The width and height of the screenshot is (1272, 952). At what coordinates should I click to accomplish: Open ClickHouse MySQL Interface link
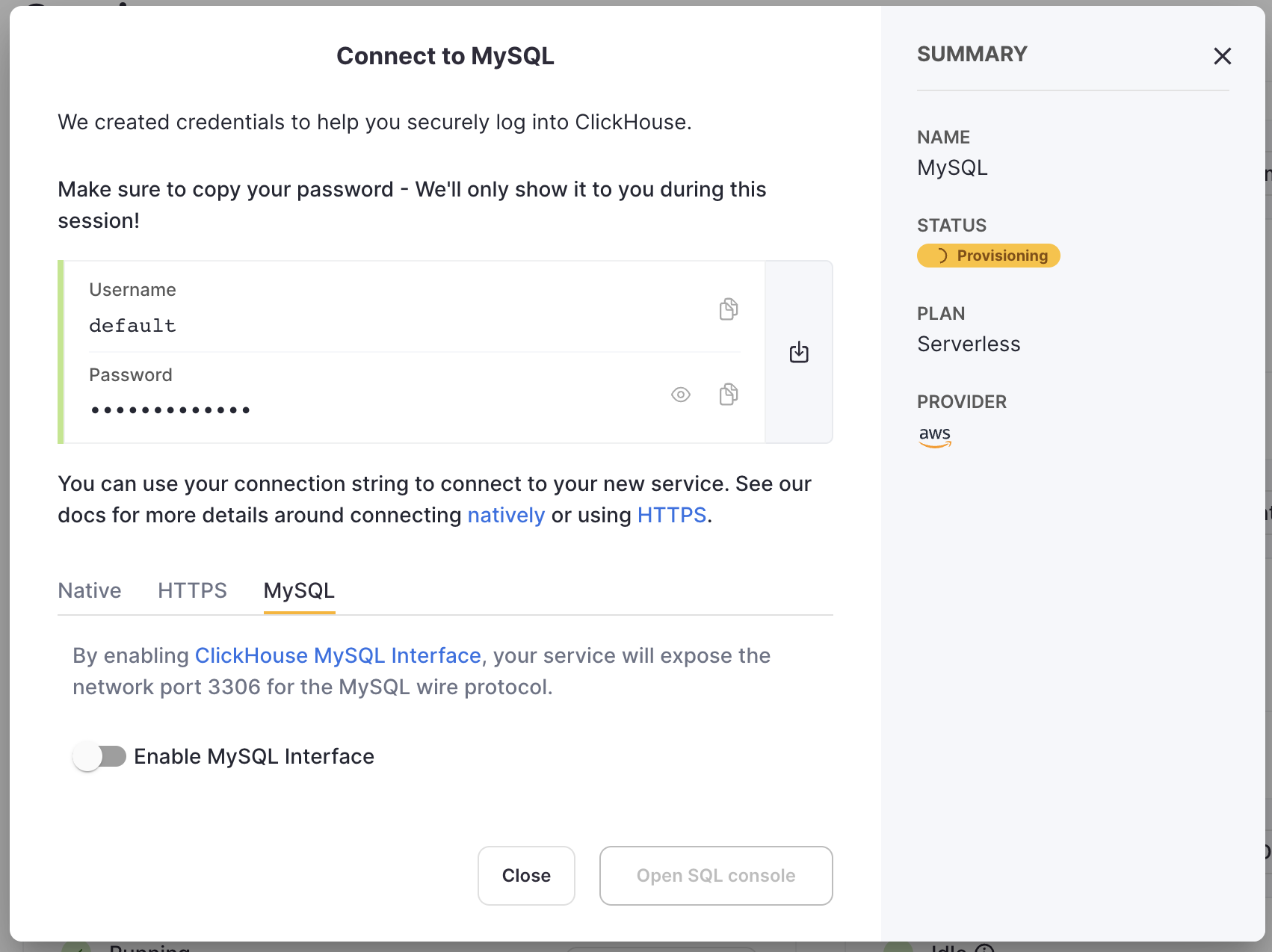click(x=338, y=655)
